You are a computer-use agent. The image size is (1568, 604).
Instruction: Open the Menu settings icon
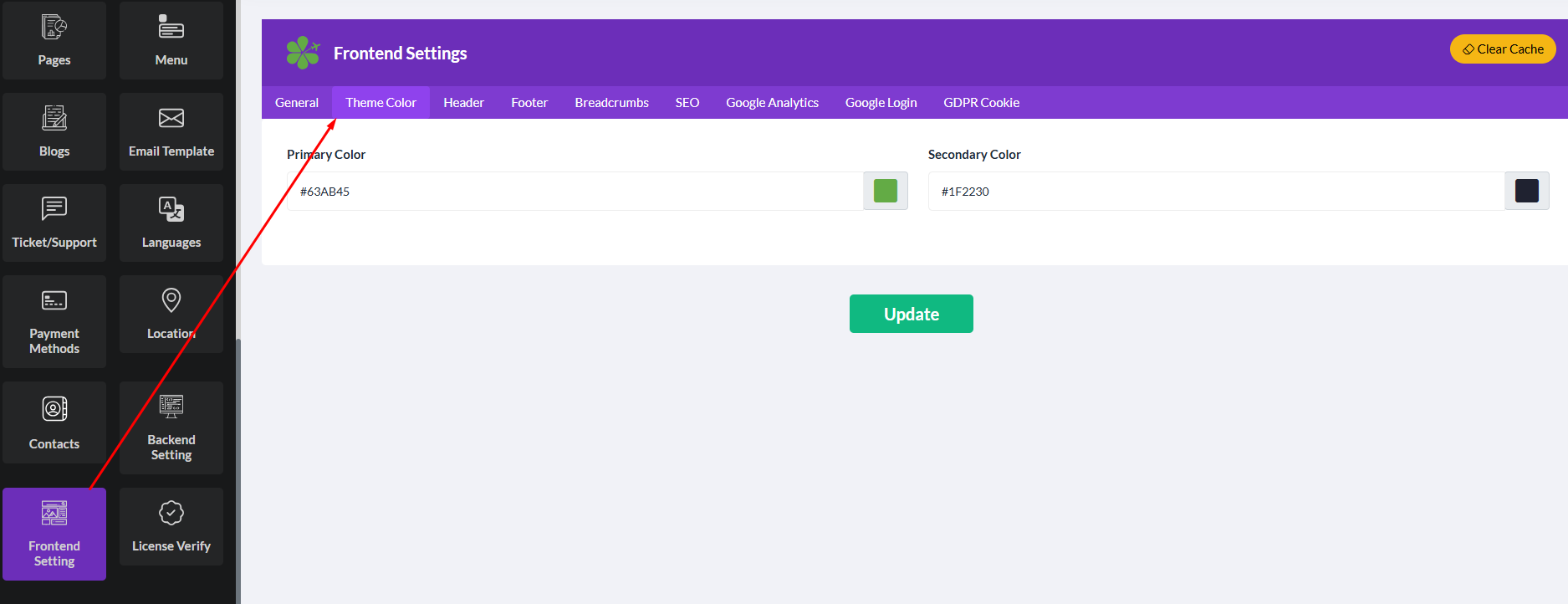(x=171, y=28)
